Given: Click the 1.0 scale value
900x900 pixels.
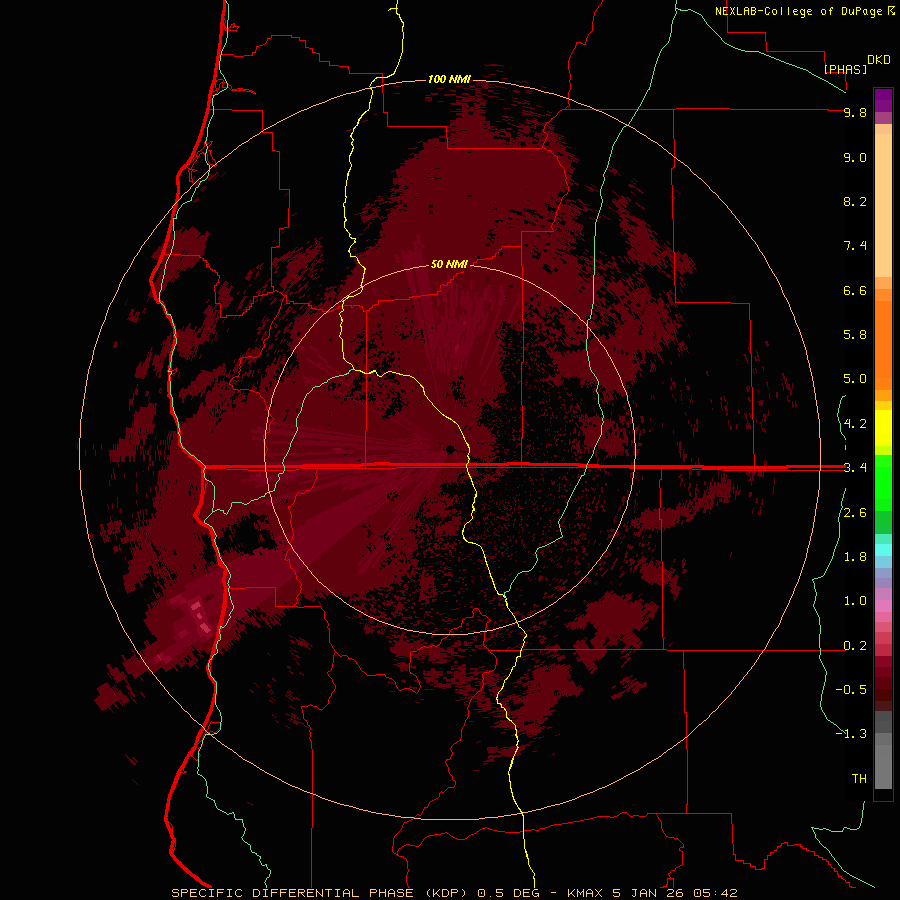Looking at the screenshot, I should coord(855,601).
